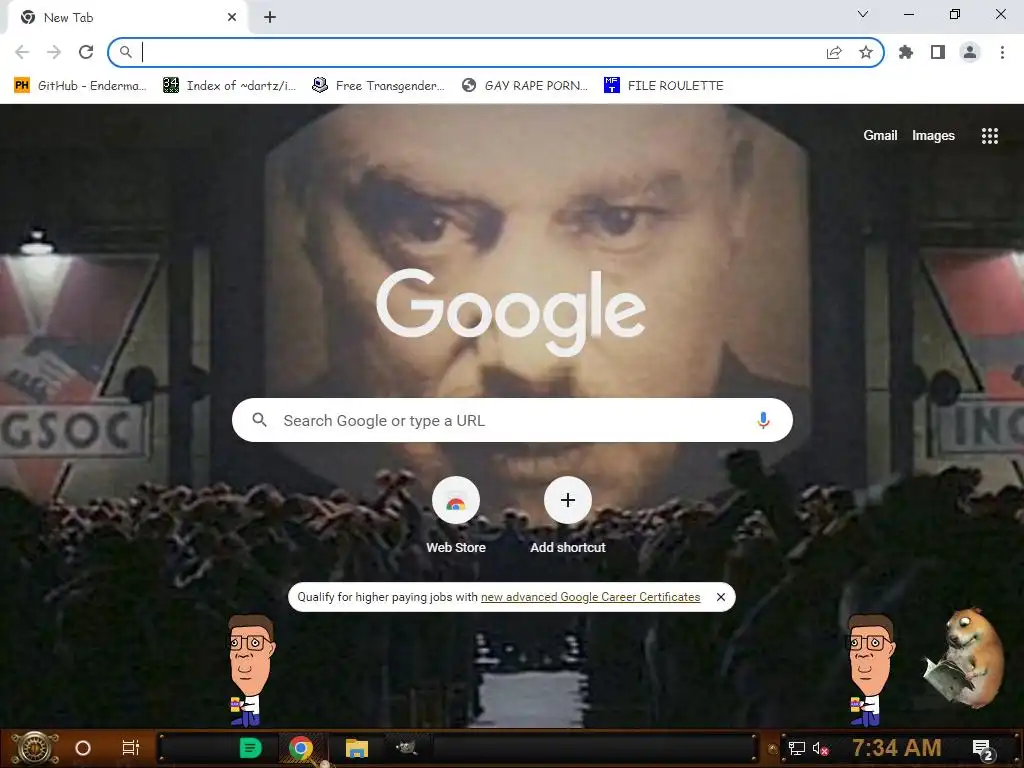Open File Explorer from the taskbar

[357, 748]
